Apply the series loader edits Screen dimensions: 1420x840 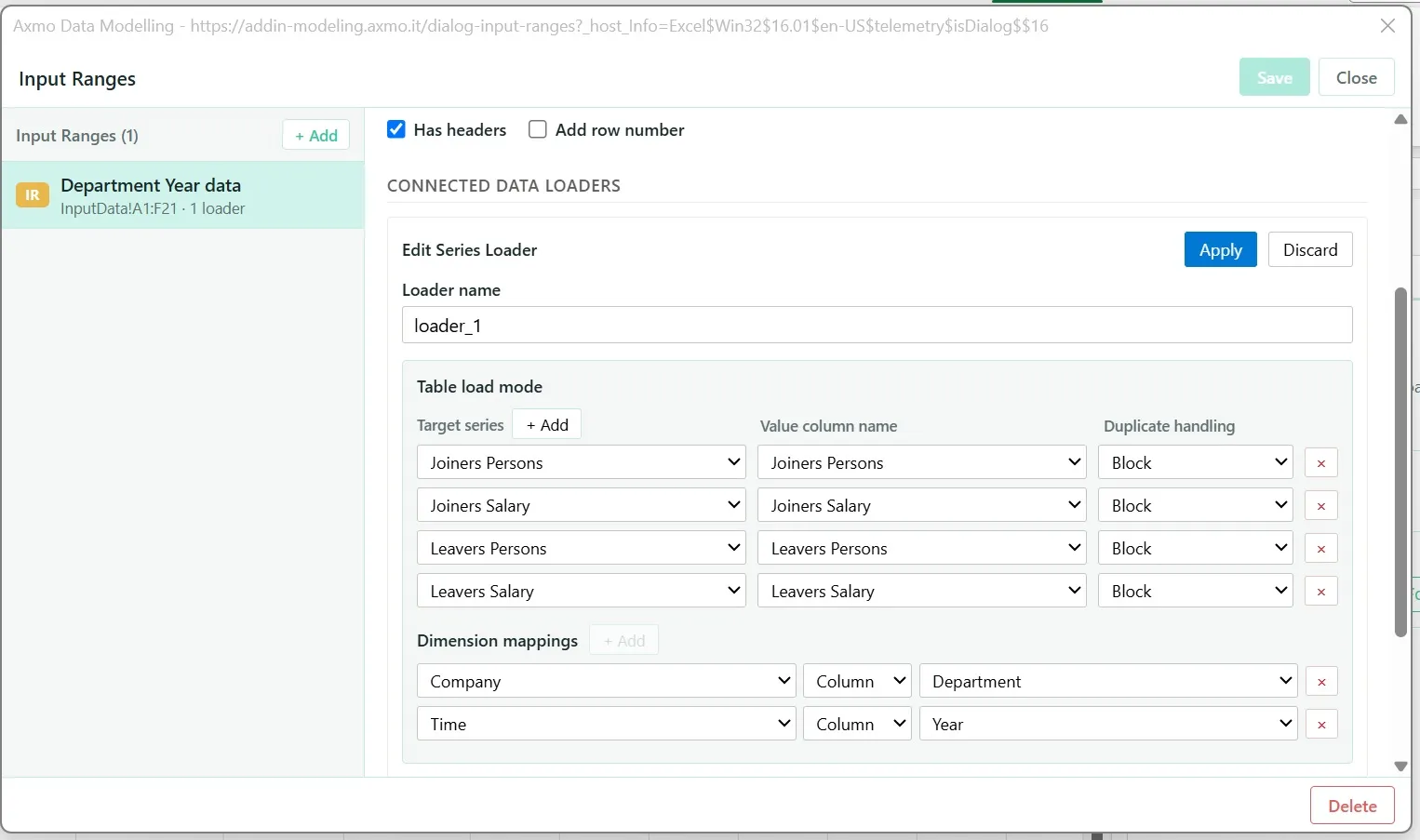pyautogui.click(x=1220, y=249)
